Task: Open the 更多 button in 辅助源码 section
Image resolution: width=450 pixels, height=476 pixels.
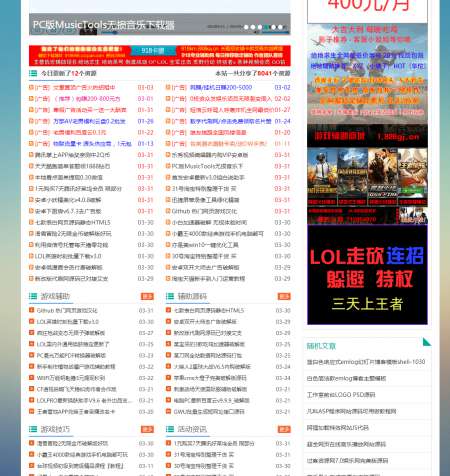Action: click(x=284, y=296)
